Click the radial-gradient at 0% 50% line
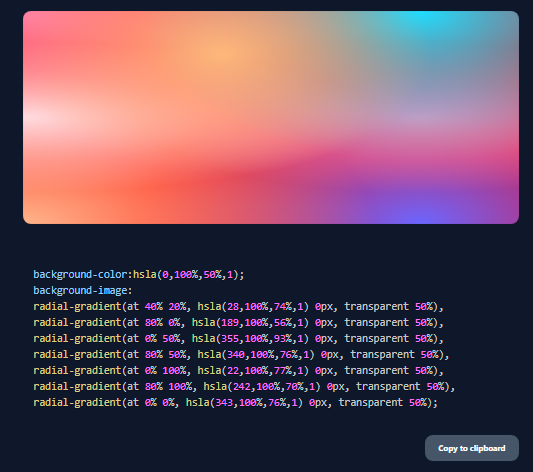The width and height of the screenshot is (533, 472). tap(239, 338)
